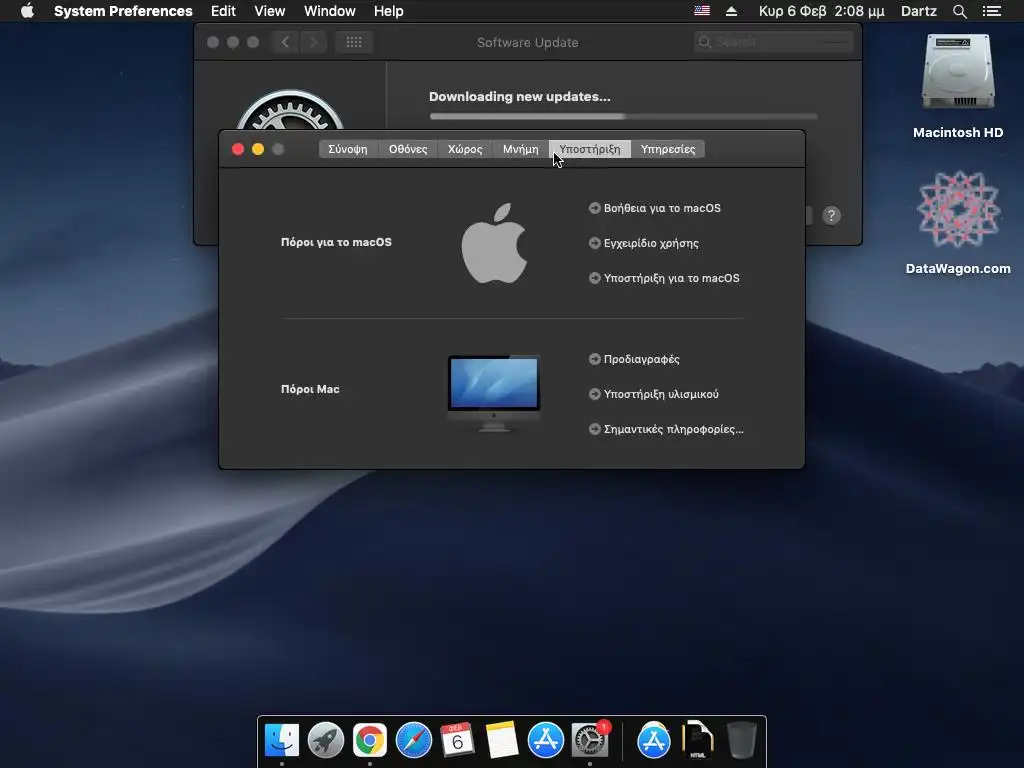Open Υποστήριξη για το macOS link
This screenshot has width=1024, height=768.
[664, 278]
